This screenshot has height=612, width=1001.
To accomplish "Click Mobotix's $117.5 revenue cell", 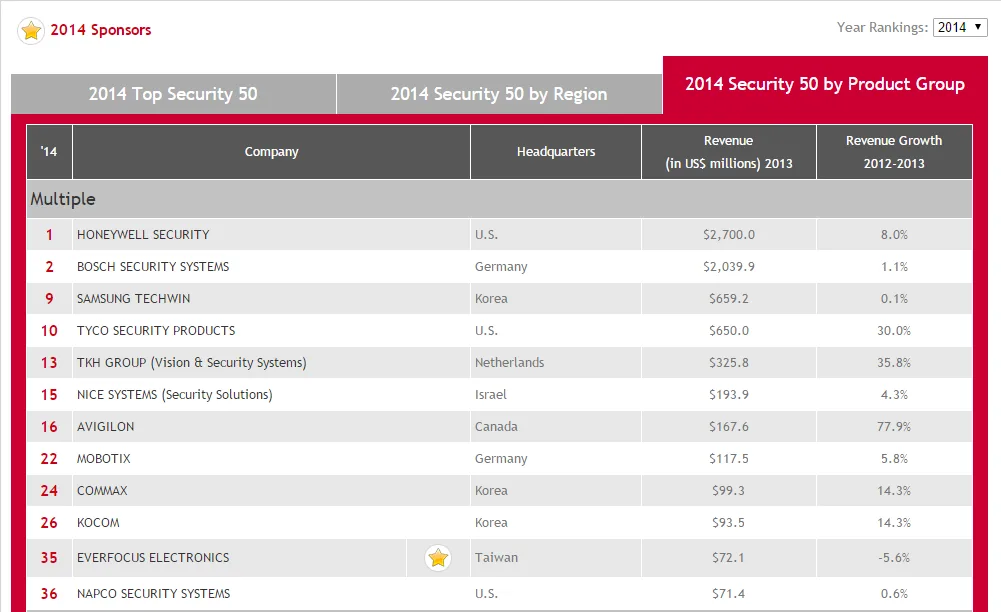I will coord(728,459).
